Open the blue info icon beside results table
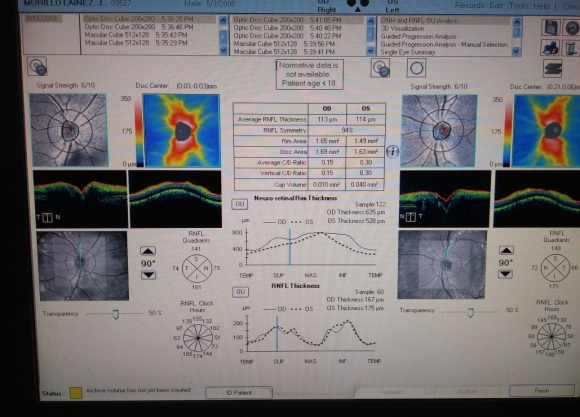 pyautogui.click(x=392, y=151)
